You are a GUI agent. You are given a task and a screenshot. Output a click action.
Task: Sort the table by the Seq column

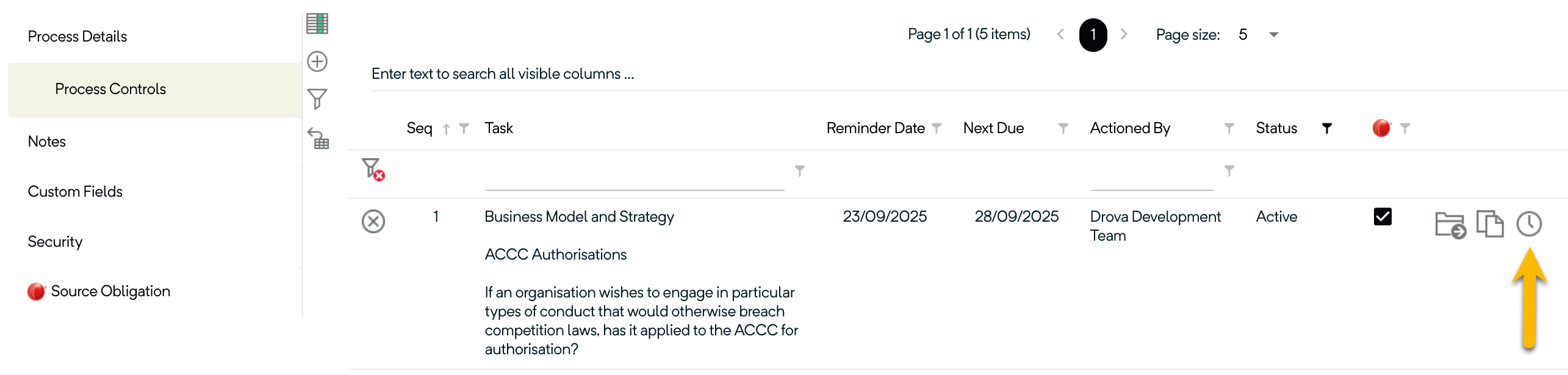coord(420,128)
